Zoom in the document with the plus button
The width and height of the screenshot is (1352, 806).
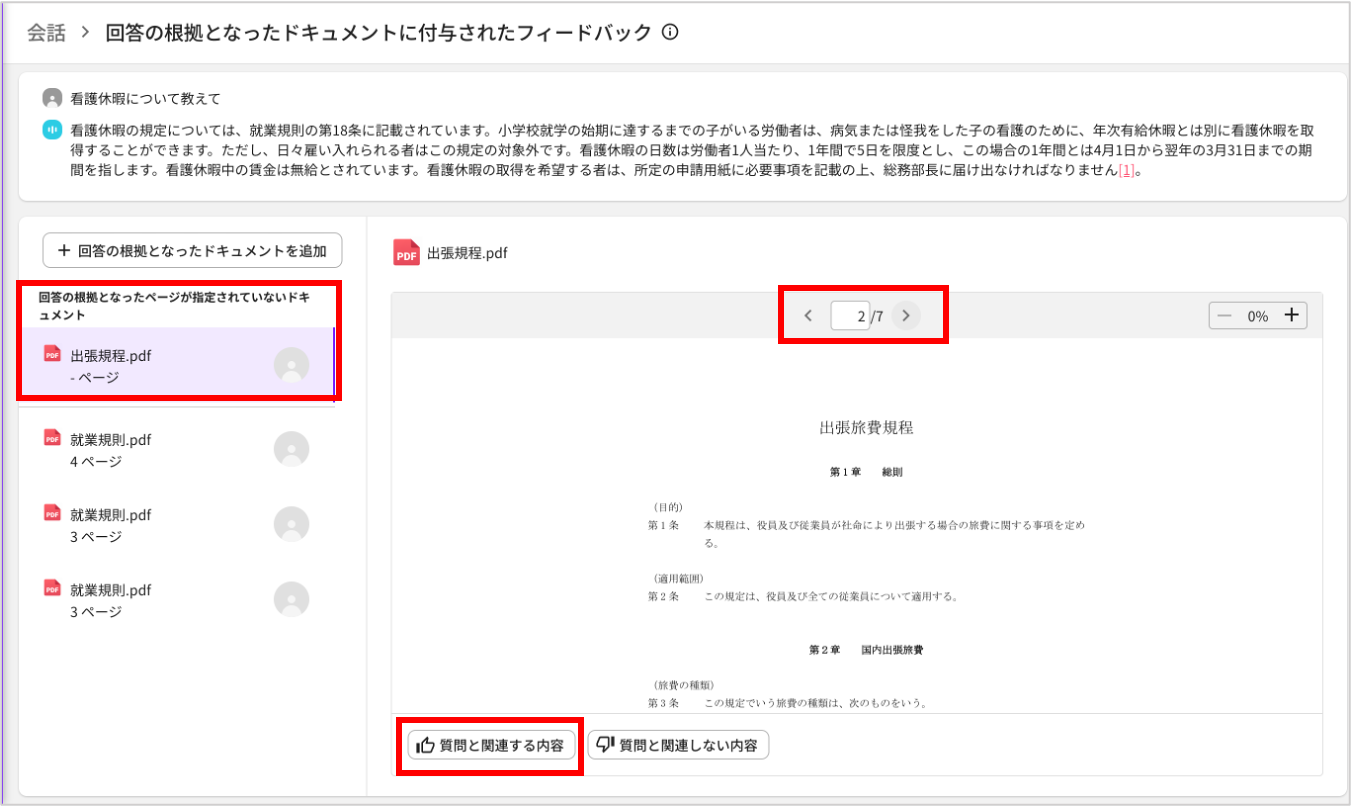(x=1291, y=315)
